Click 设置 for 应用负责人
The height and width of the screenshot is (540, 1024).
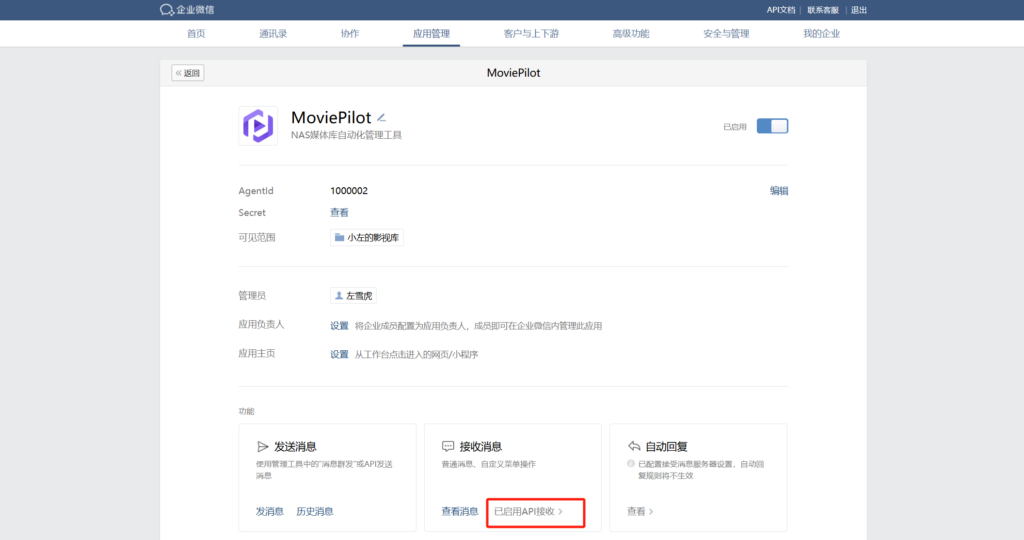(x=339, y=325)
